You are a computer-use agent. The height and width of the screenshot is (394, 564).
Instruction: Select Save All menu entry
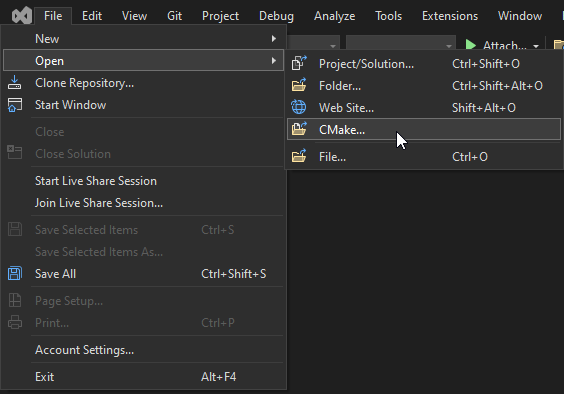(143, 273)
